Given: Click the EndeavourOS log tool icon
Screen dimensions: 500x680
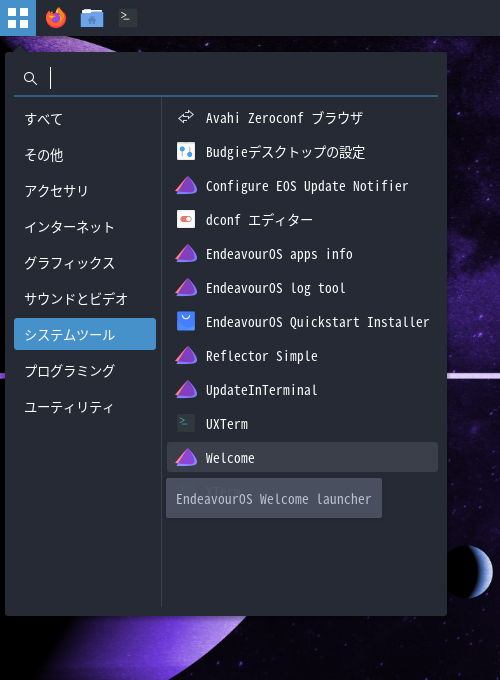Looking at the screenshot, I should click(186, 287).
